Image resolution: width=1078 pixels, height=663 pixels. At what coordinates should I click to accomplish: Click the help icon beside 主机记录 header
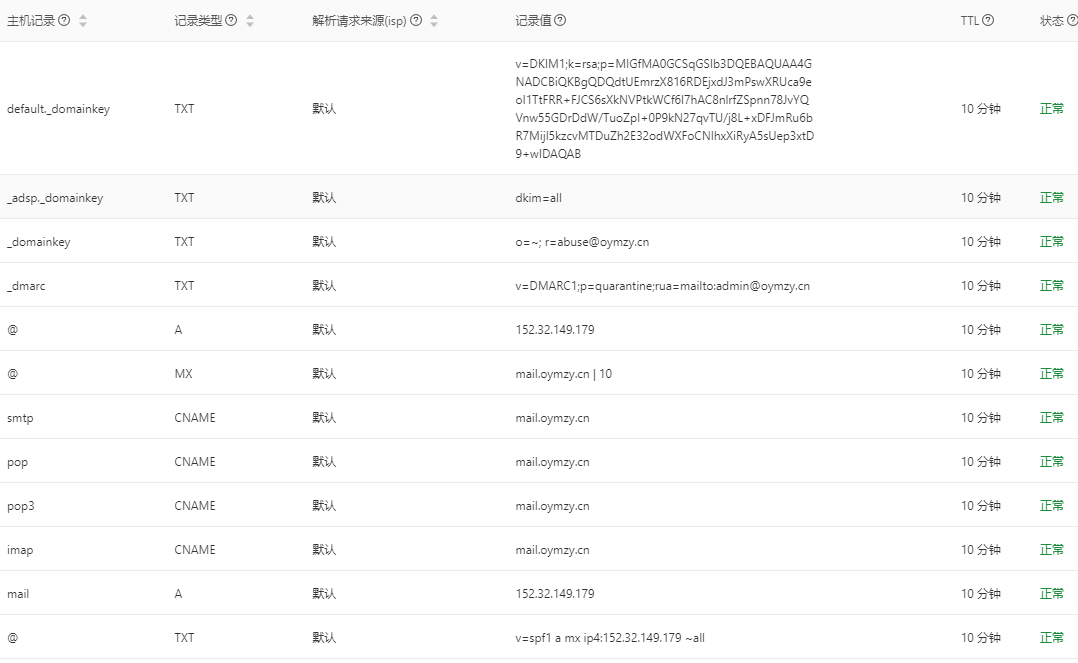(64, 21)
